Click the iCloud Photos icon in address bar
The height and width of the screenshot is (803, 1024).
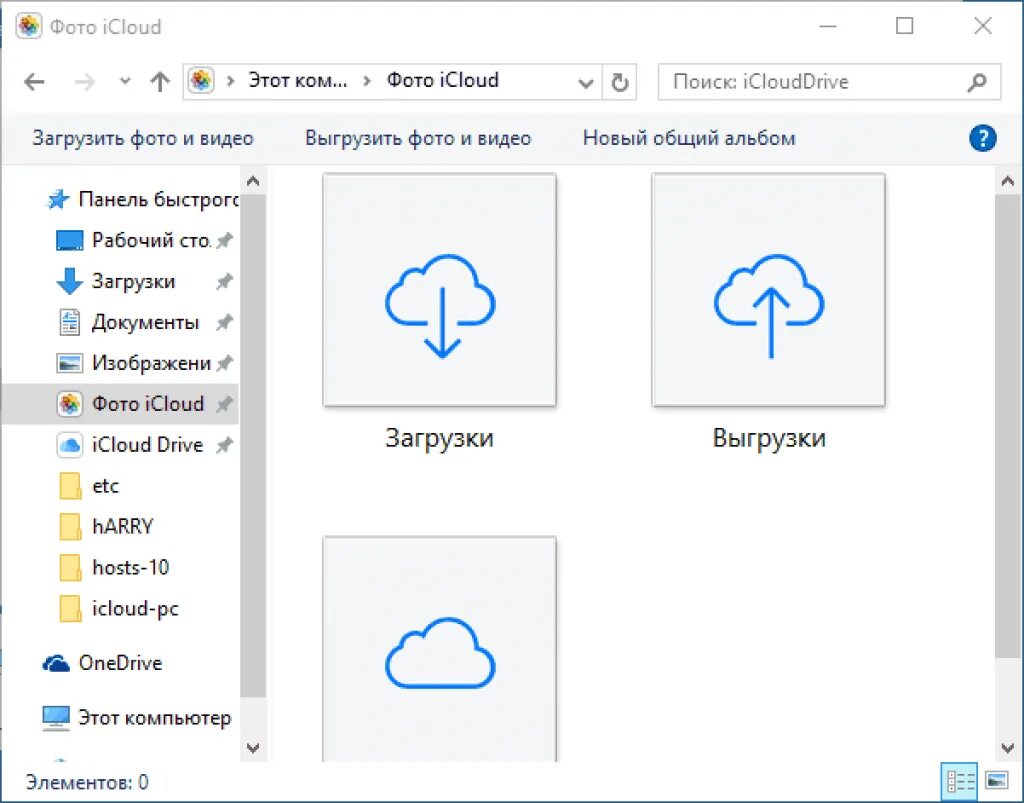[201, 81]
